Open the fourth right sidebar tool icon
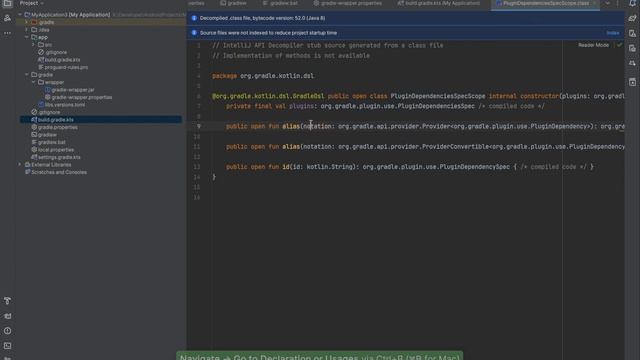Viewport: 640px width, 360px height. [x=632, y=63]
